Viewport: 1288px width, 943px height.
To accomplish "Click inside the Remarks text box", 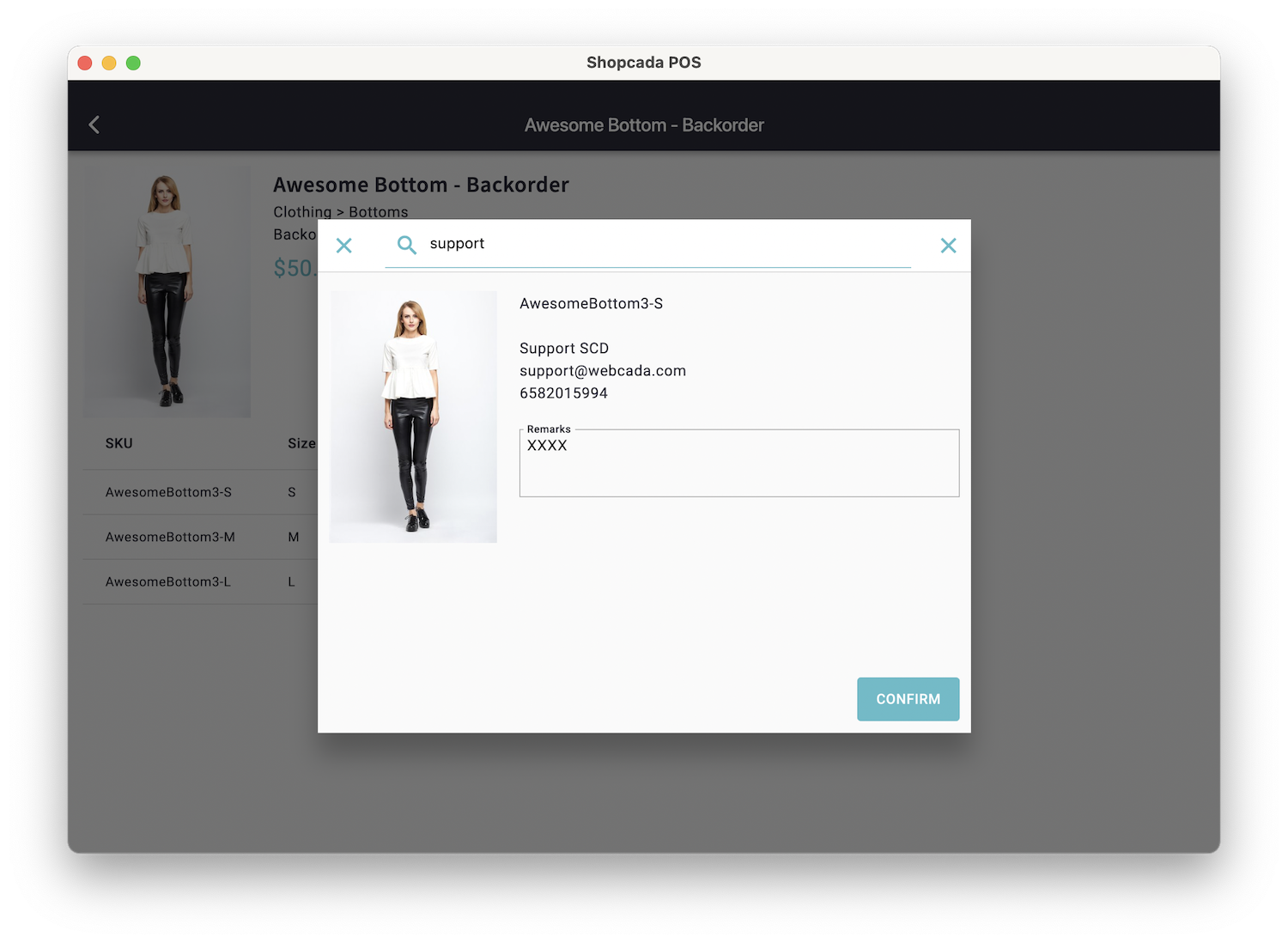I will (739, 463).
